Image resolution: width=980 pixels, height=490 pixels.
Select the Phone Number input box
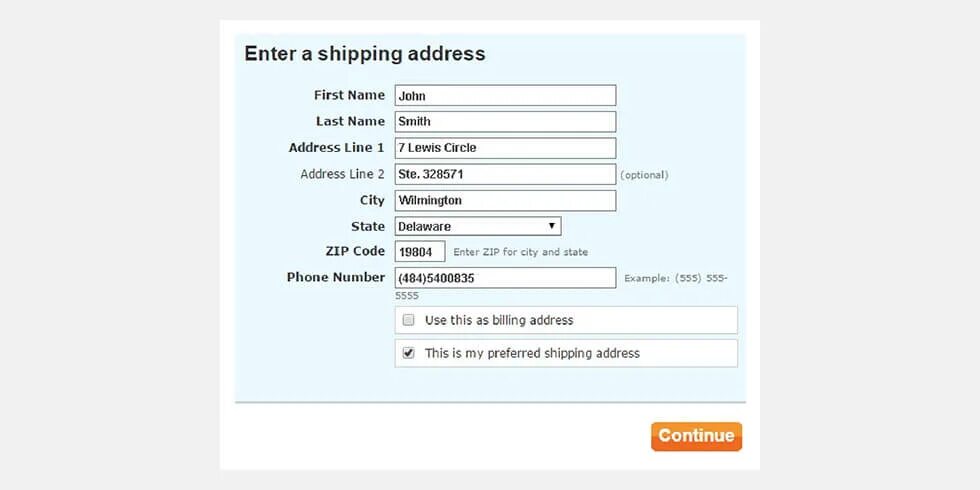pos(505,278)
